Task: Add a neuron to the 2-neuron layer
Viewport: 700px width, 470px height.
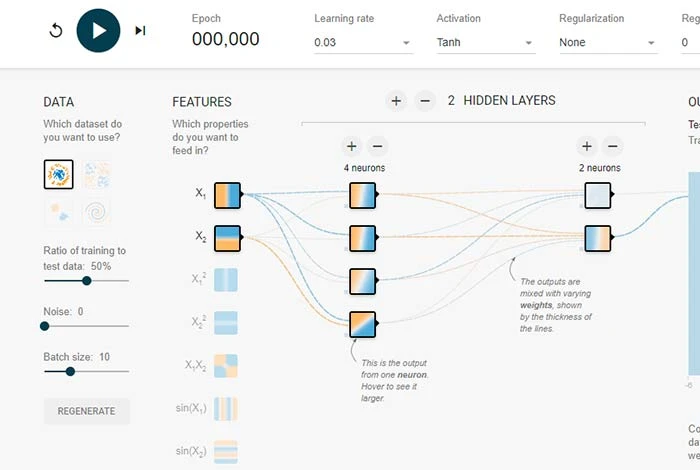Action: (x=587, y=145)
